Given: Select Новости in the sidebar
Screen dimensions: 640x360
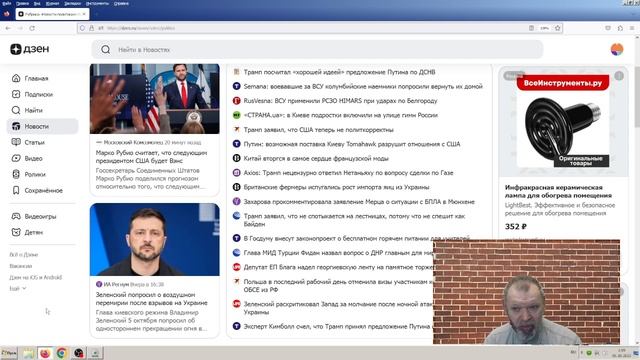Looking at the screenshot, I should [42, 126].
